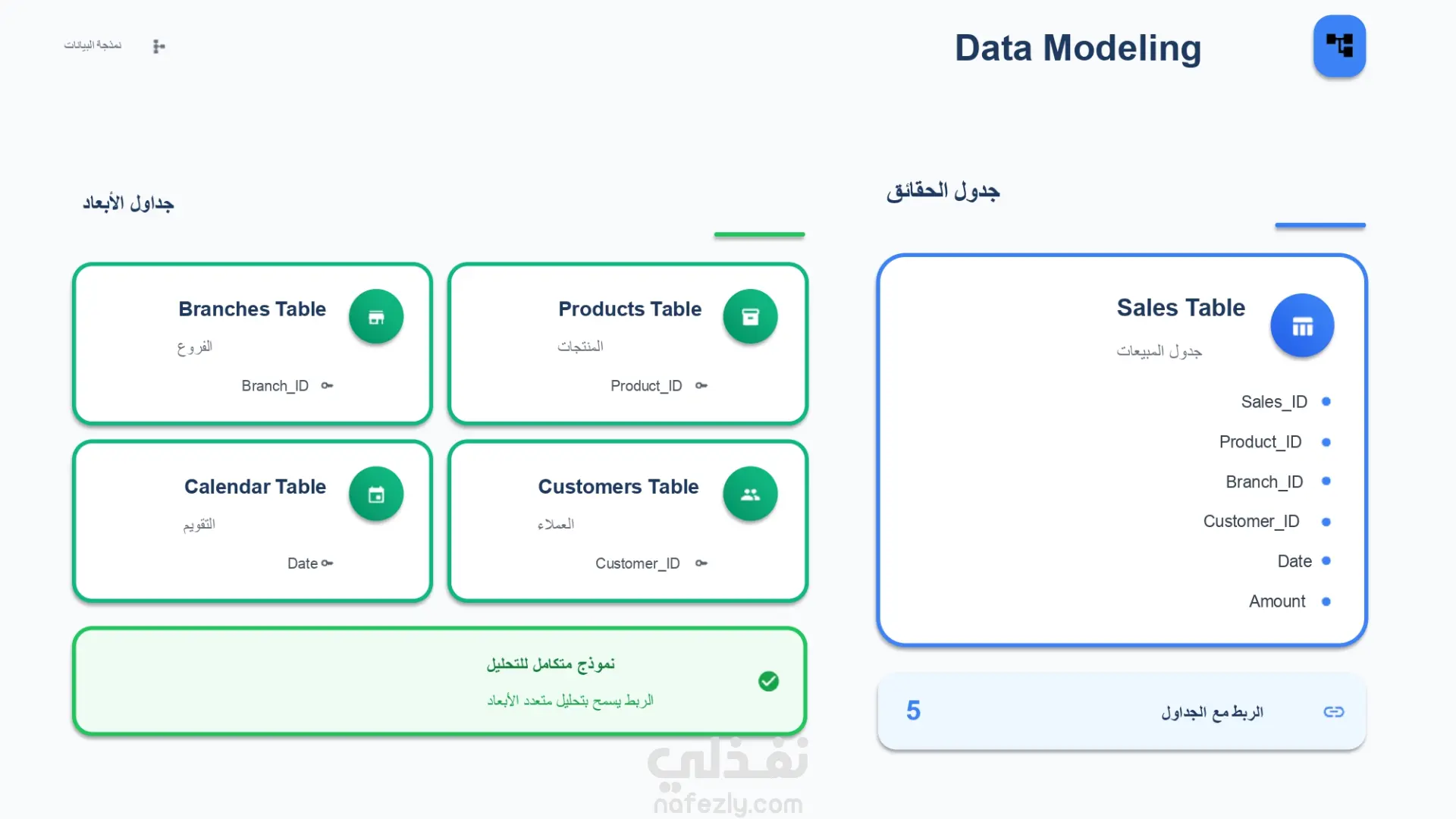The image size is (1456, 819).
Task: Click the blue underline below fact table heading
Action: coord(1320,225)
